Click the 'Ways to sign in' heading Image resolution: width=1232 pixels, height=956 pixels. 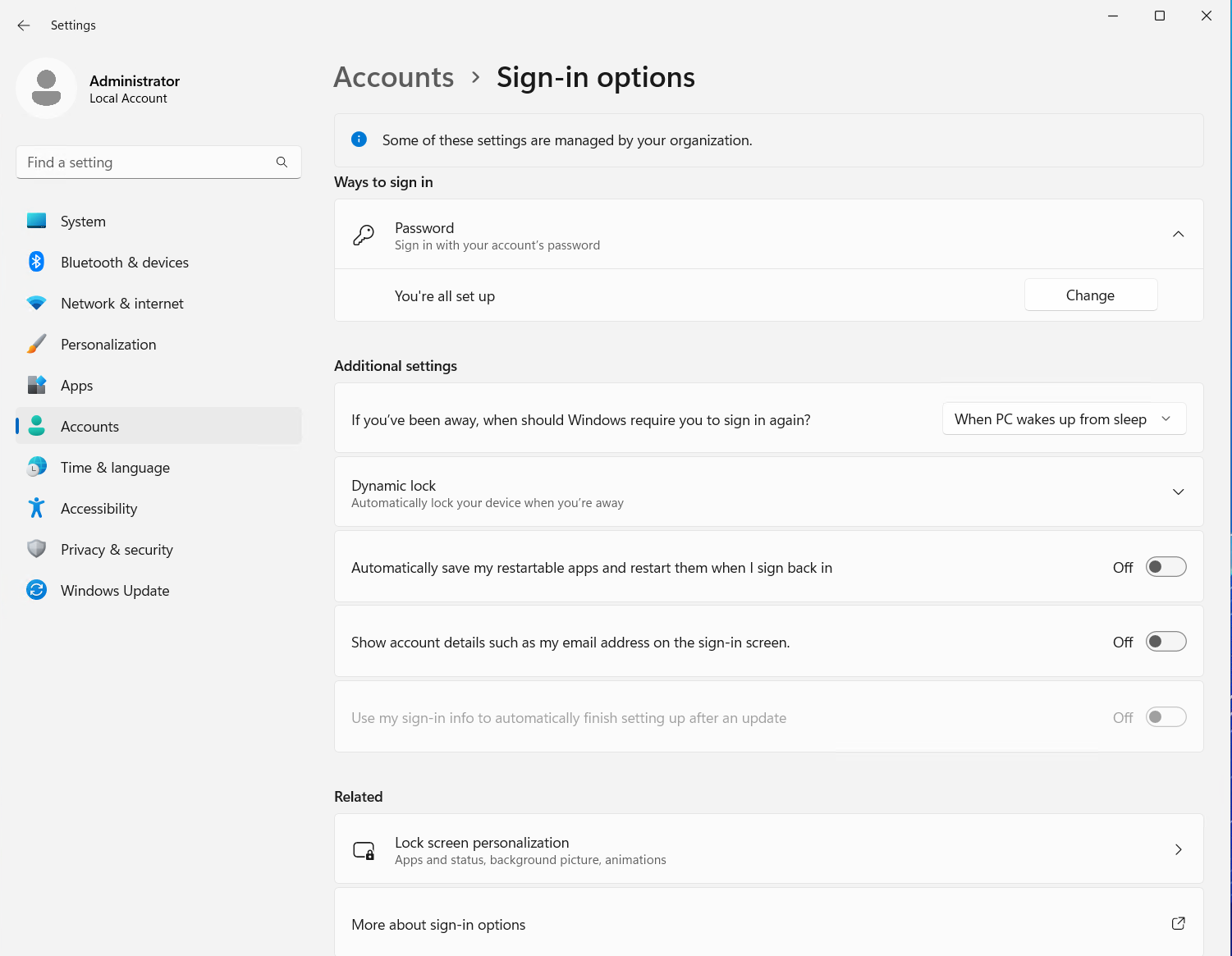383,182
